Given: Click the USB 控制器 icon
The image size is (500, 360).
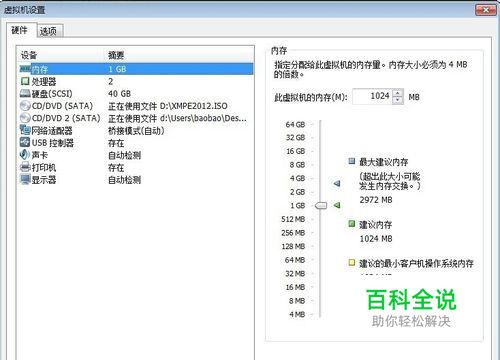Looking at the screenshot, I should tap(25, 142).
